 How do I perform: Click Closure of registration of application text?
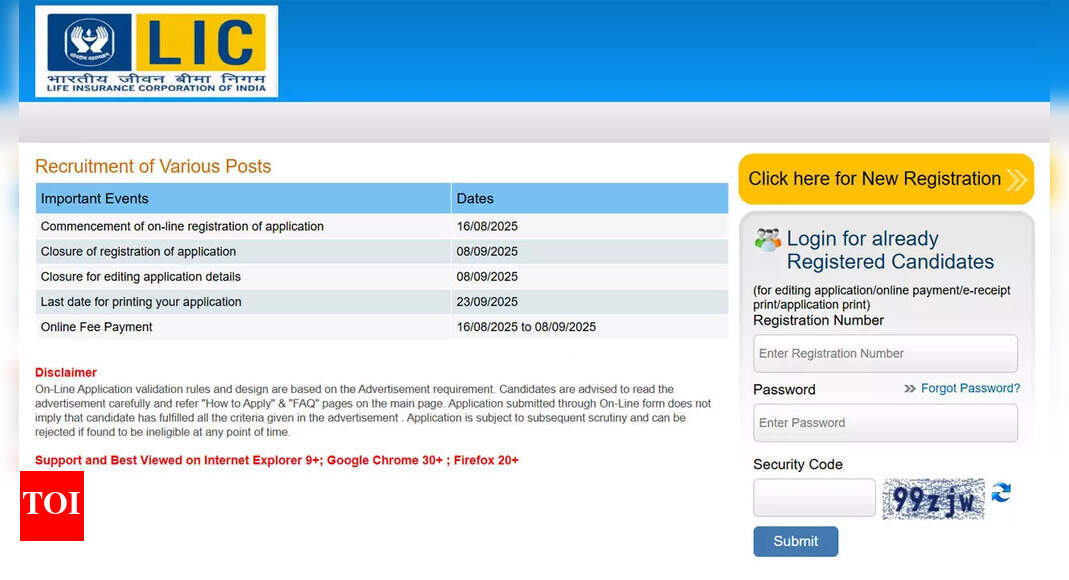(x=138, y=251)
